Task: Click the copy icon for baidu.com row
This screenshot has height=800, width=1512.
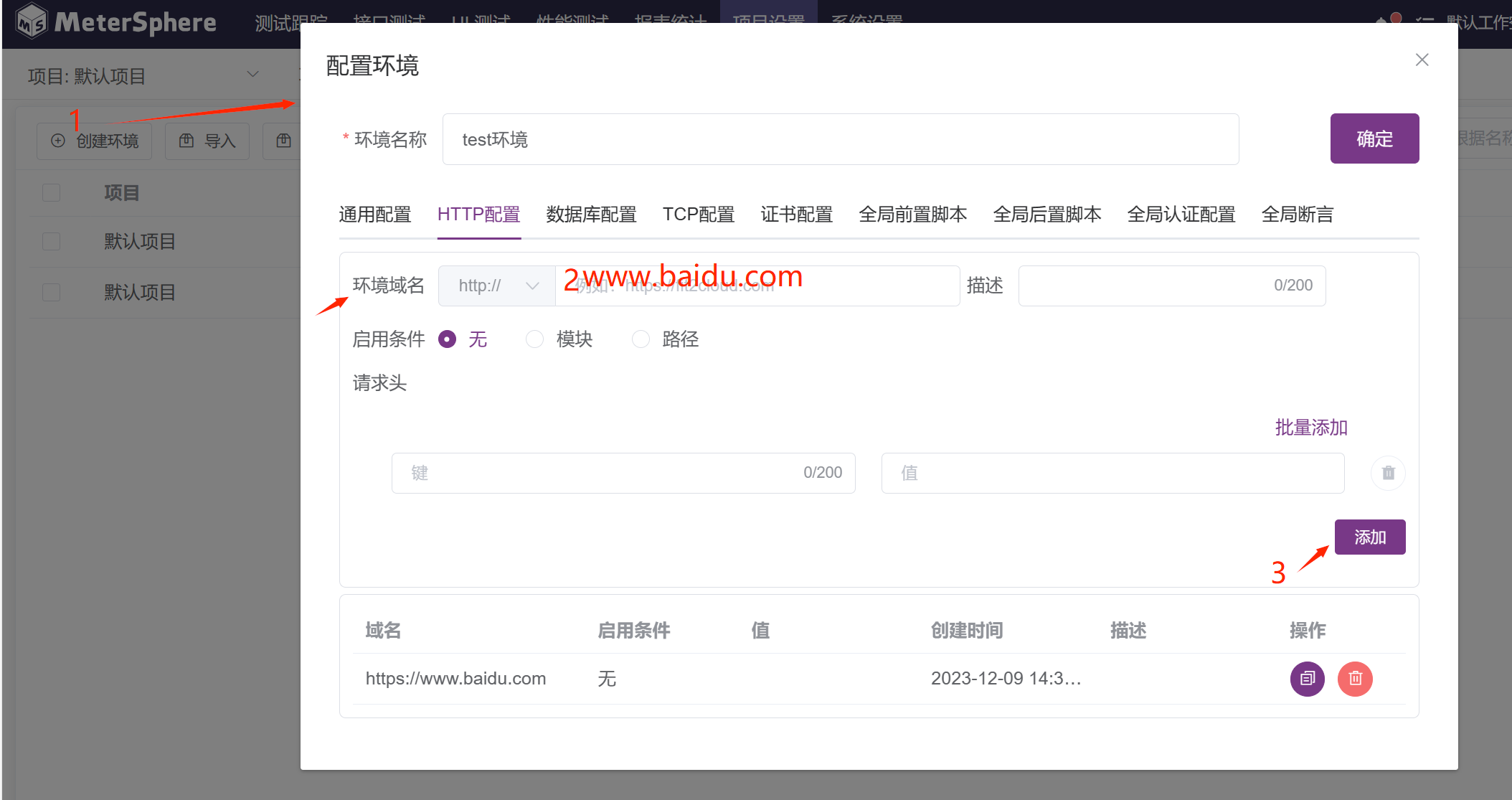Action: click(x=1307, y=679)
